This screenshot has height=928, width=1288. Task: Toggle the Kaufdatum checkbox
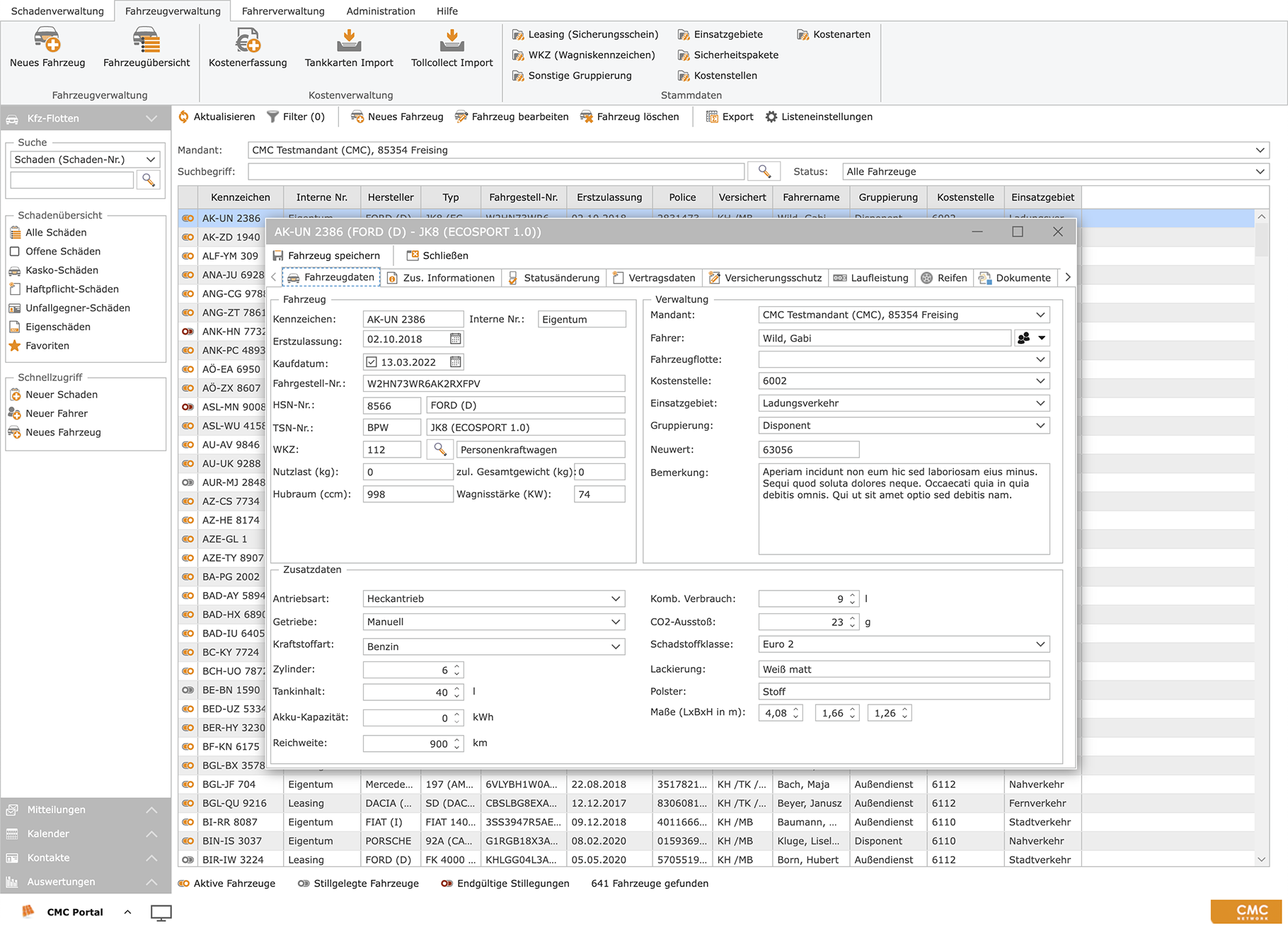(372, 362)
